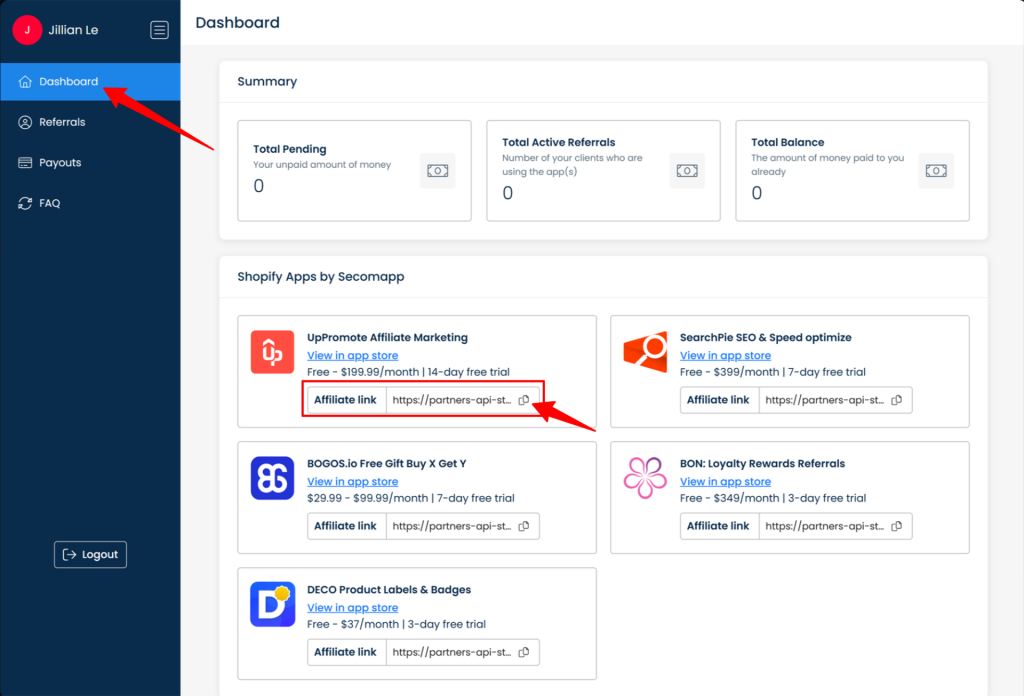Click the BON Loyalty flower logo
Image resolution: width=1024 pixels, height=696 pixels.
pyautogui.click(x=645, y=478)
